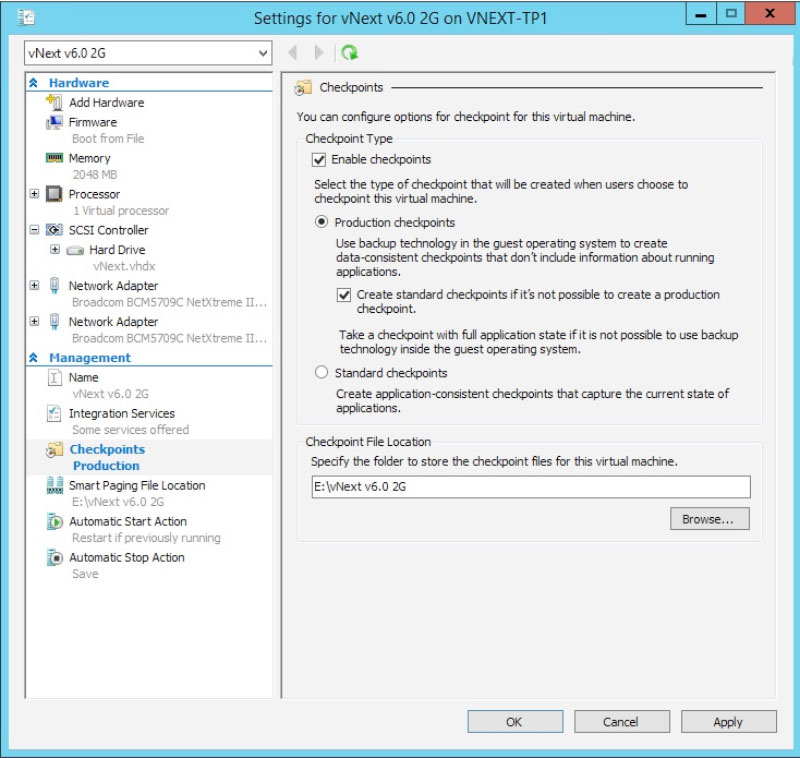Select Production checkpoints radio button
This screenshot has height=758, width=800.
(x=321, y=222)
